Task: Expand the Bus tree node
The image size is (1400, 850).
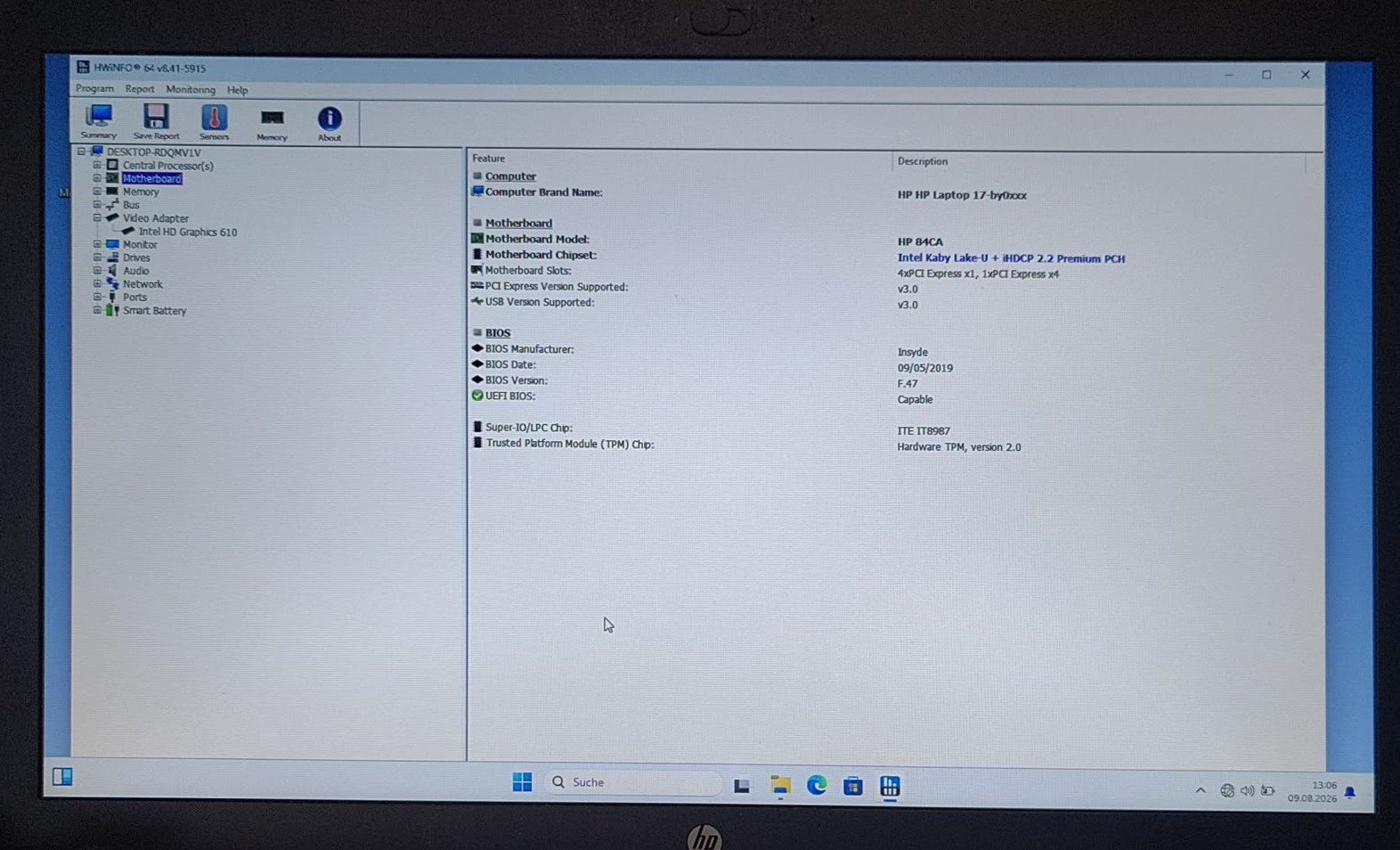Action: pyautogui.click(x=97, y=204)
